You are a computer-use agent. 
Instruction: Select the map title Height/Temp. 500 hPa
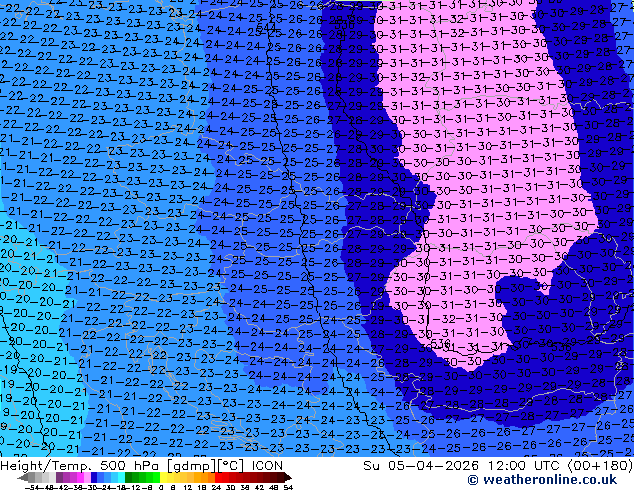[x=81, y=466]
